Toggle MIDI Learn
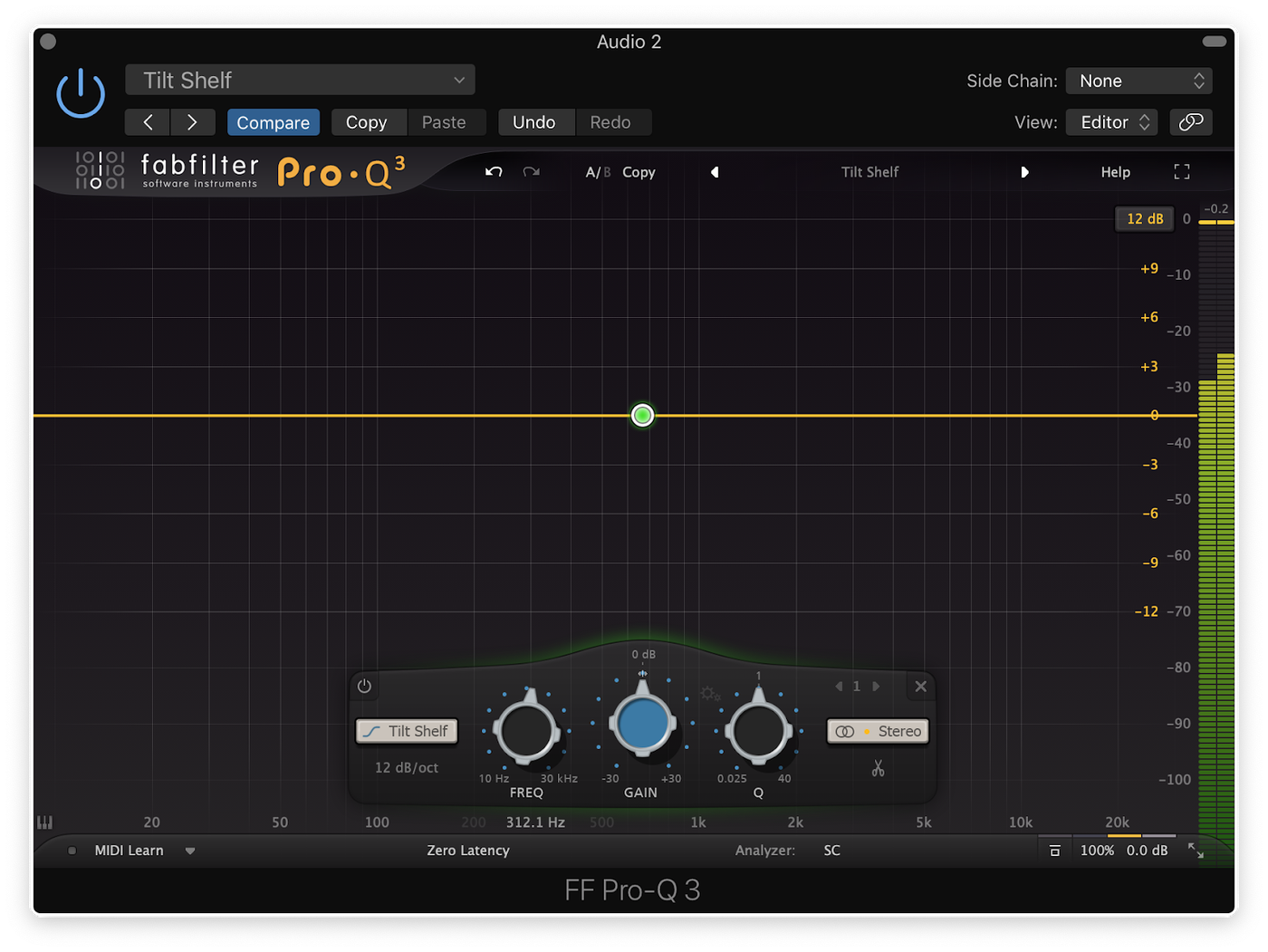This screenshot has height=952, width=1268. [129, 851]
